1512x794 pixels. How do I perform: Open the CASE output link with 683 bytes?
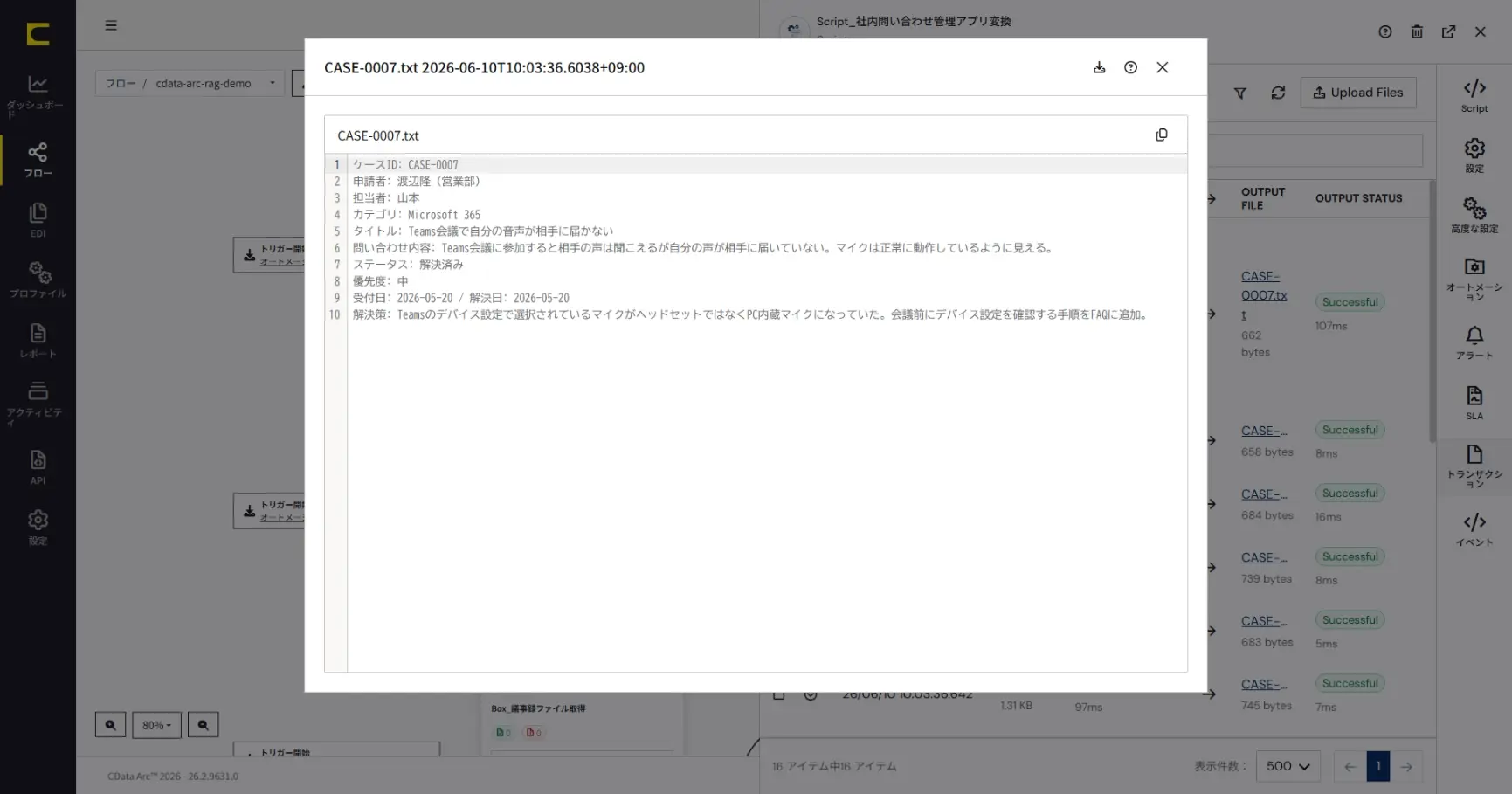click(1264, 621)
